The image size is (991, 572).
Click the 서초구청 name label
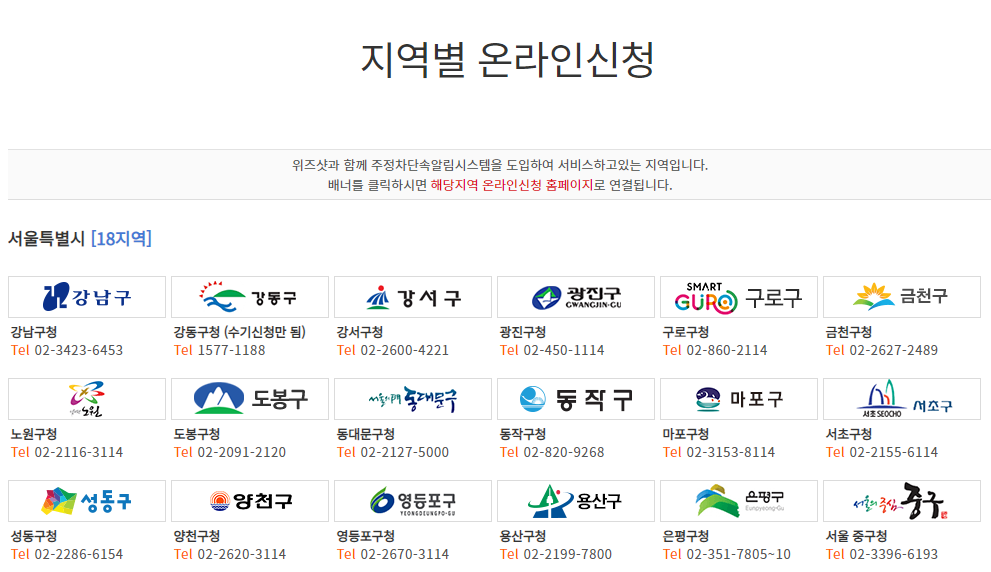coord(849,434)
